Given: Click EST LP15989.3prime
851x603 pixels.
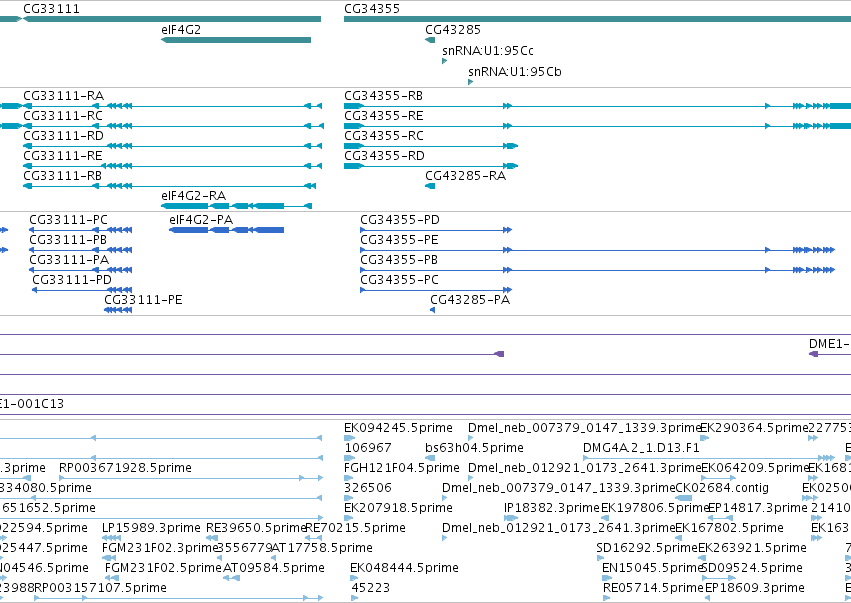Looking at the screenshot, I should click(x=151, y=528).
